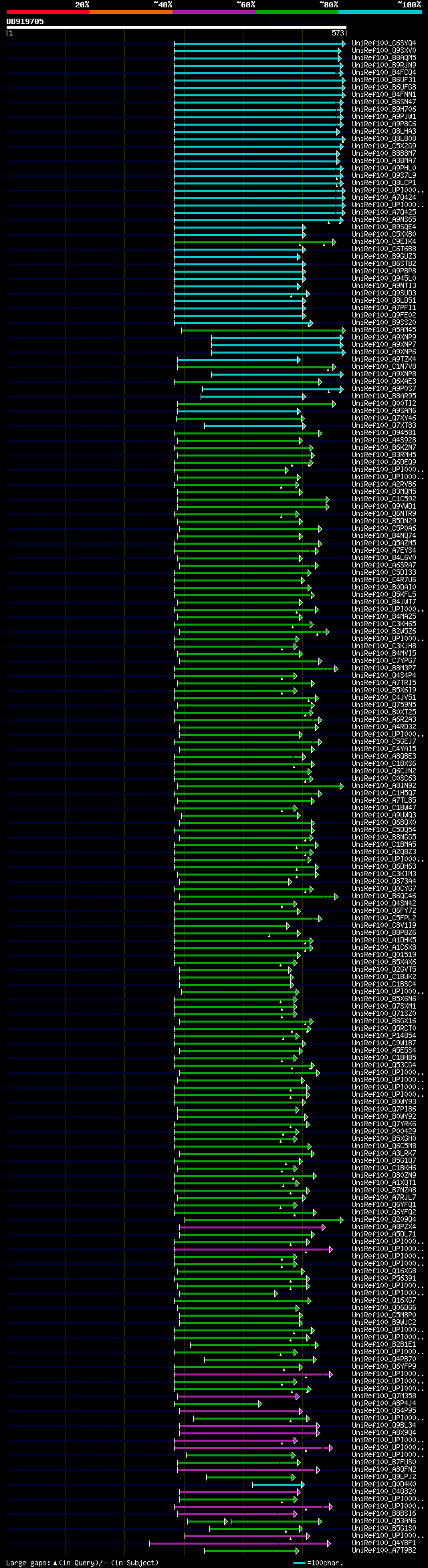Open UniRef100_Q2Q9Q4 label
Screen dimensions: 428x1568
point(384,1220)
